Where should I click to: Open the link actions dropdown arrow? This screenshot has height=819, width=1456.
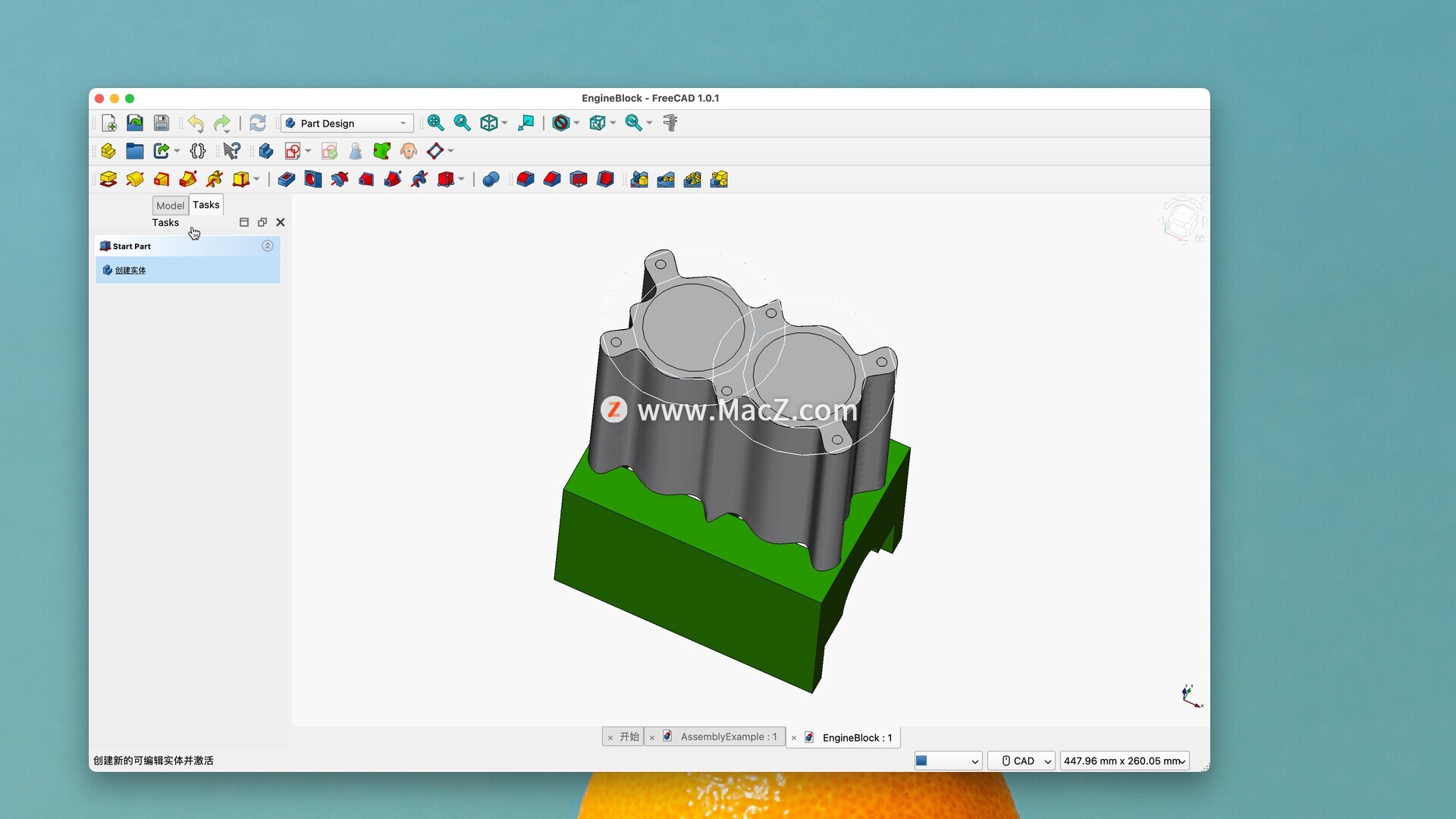click(x=177, y=151)
